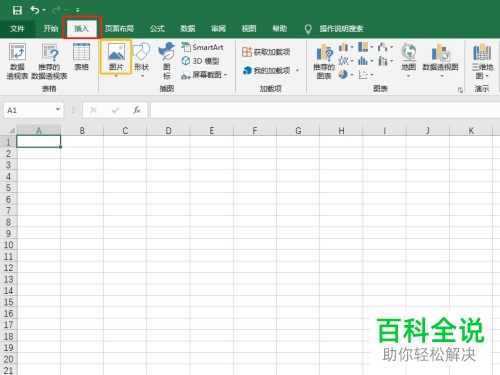500x375 pixels.
Task: Select row 20 header
Action: [8, 359]
